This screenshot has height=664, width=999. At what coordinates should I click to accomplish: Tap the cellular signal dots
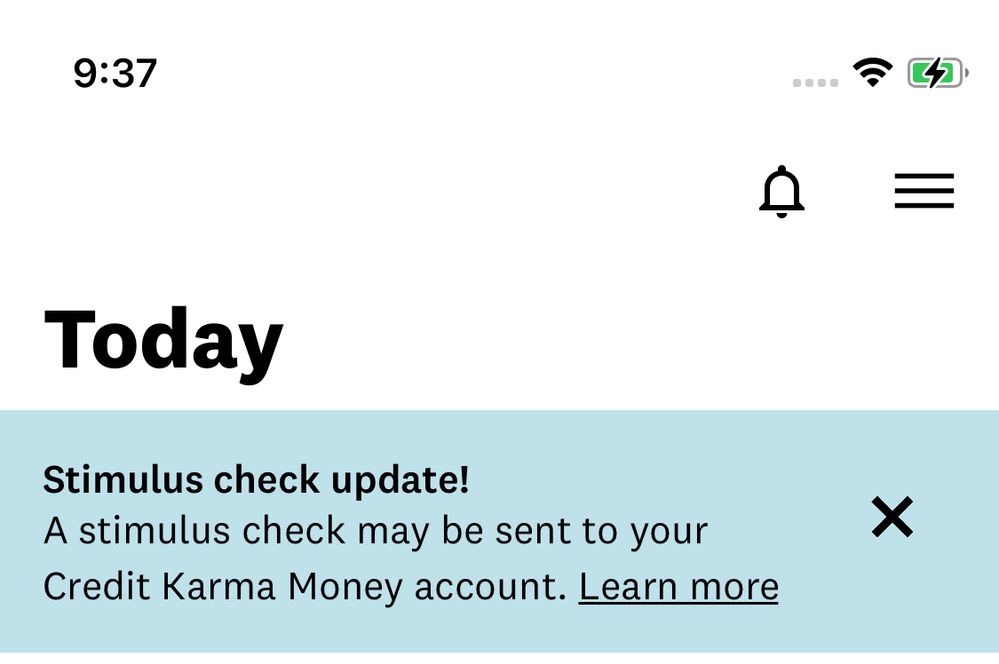pos(815,83)
